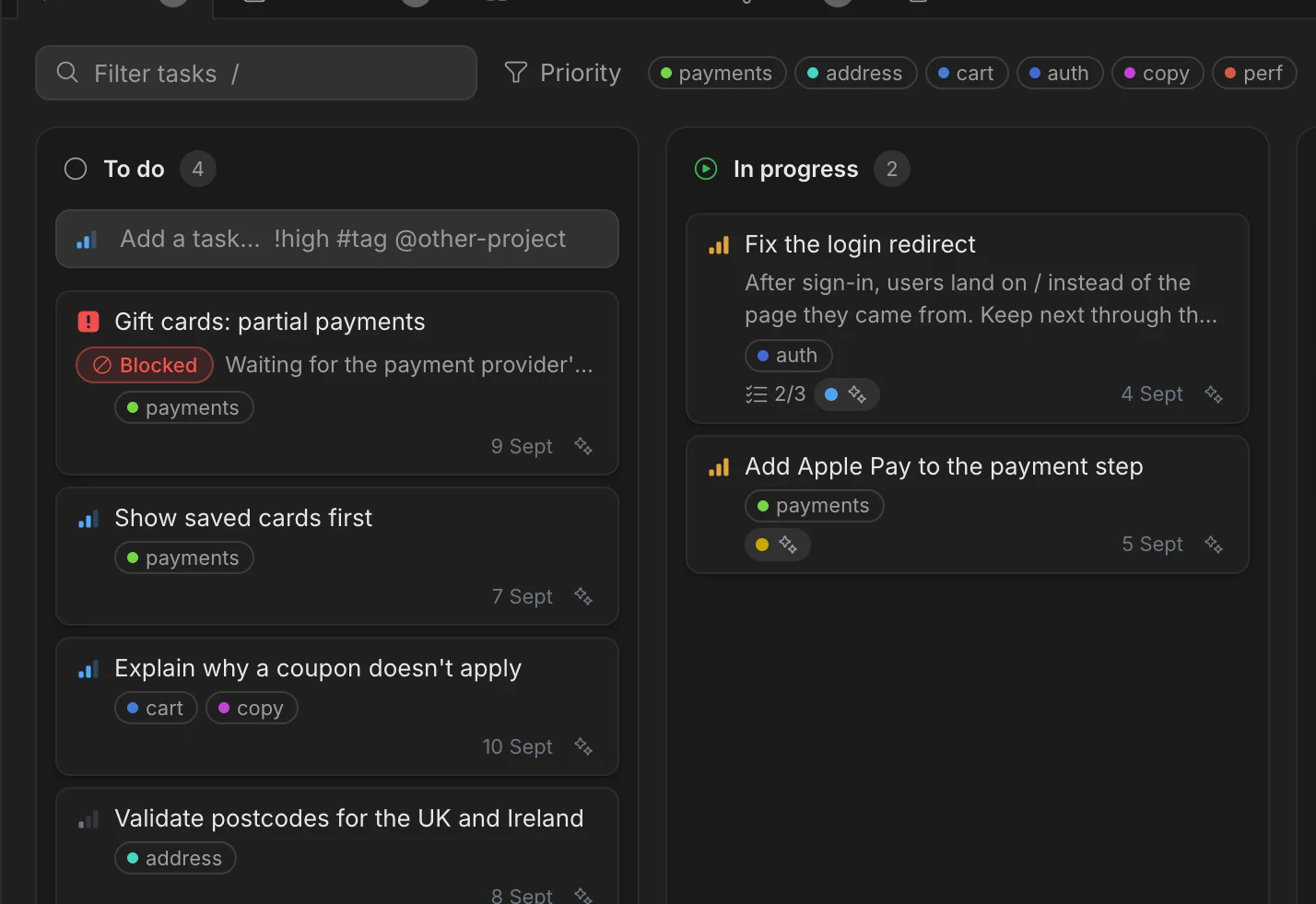Toggle the perf tag filter in top bar
This screenshot has height=904, width=1316.
[1253, 73]
